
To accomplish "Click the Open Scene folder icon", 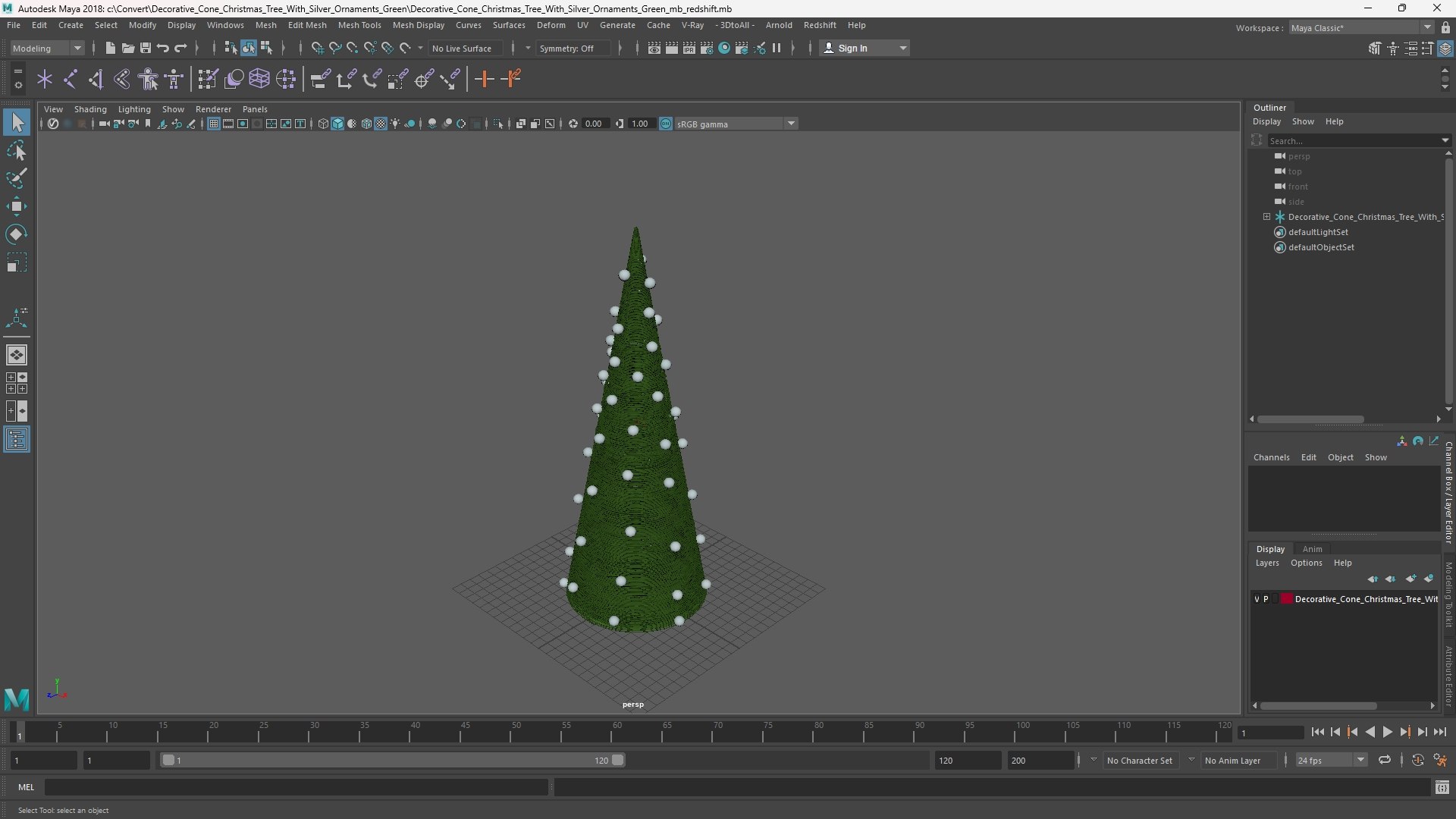I will 127,48.
